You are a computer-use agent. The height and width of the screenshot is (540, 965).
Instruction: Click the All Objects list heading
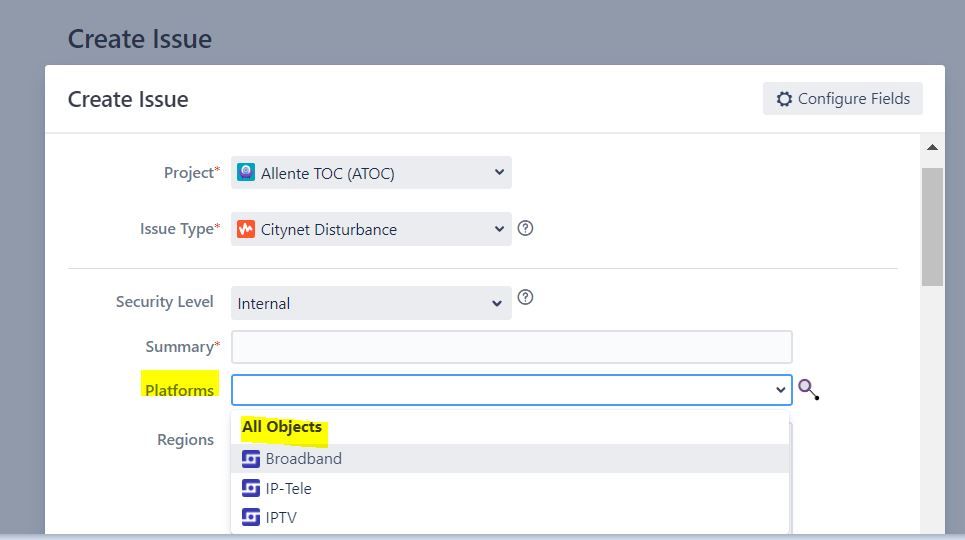[x=282, y=427]
